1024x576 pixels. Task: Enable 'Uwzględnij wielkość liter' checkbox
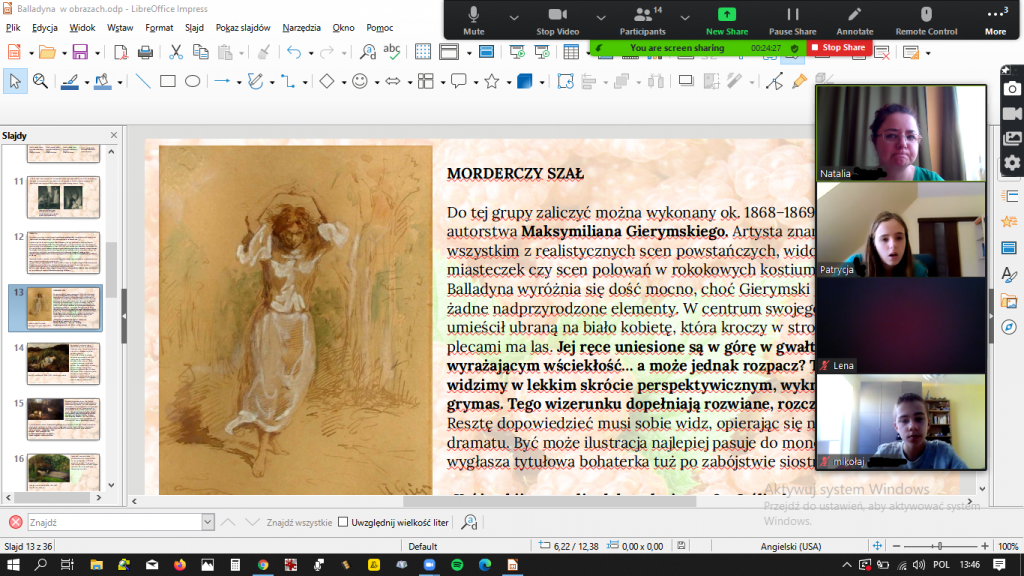pos(343,522)
